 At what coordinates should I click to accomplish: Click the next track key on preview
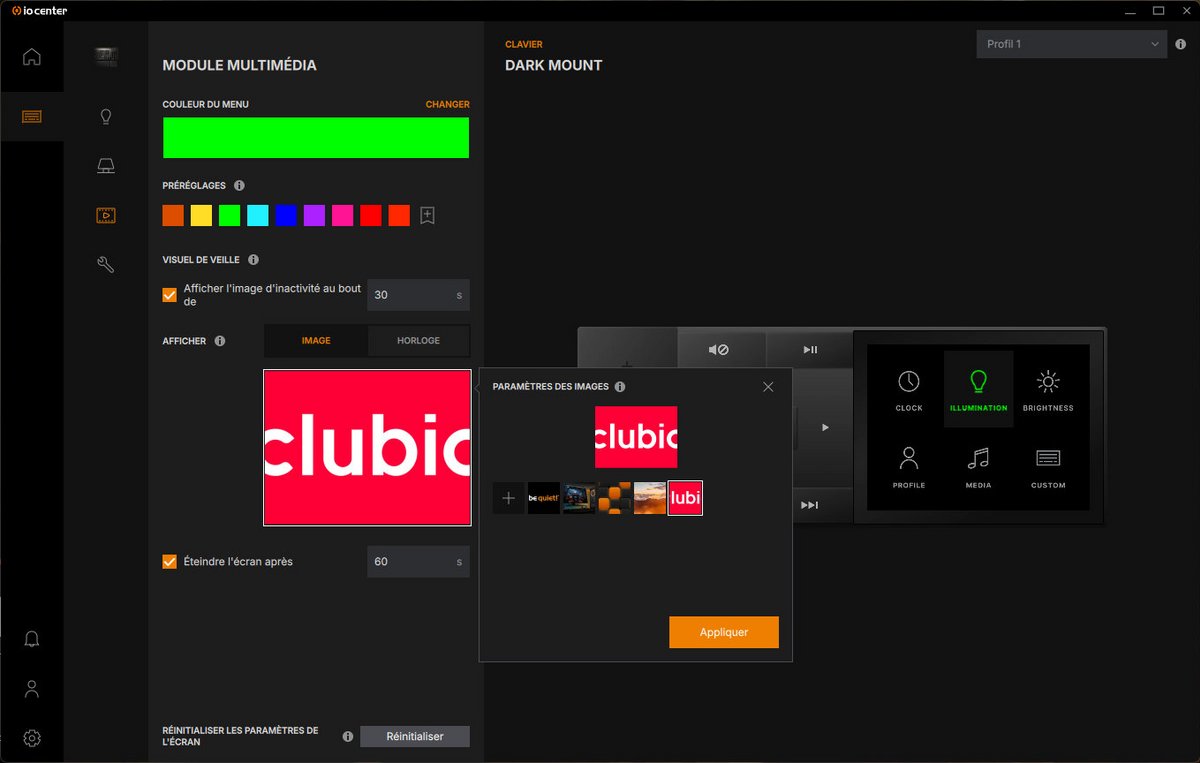pos(811,505)
